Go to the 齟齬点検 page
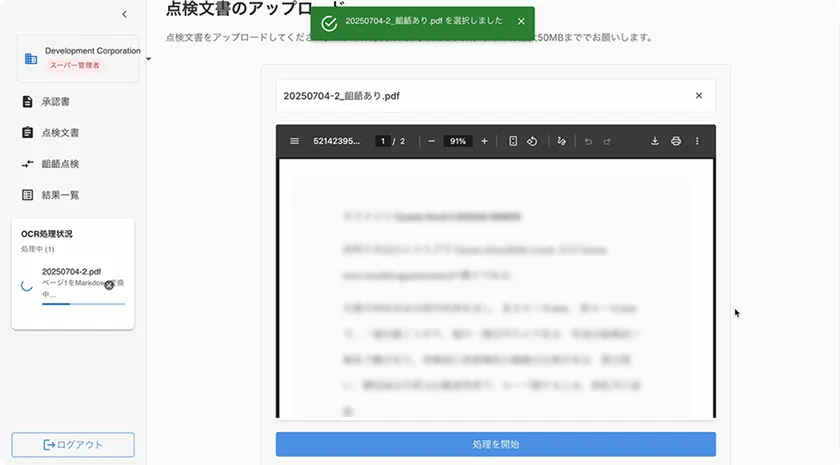 click(x=60, y=164)
